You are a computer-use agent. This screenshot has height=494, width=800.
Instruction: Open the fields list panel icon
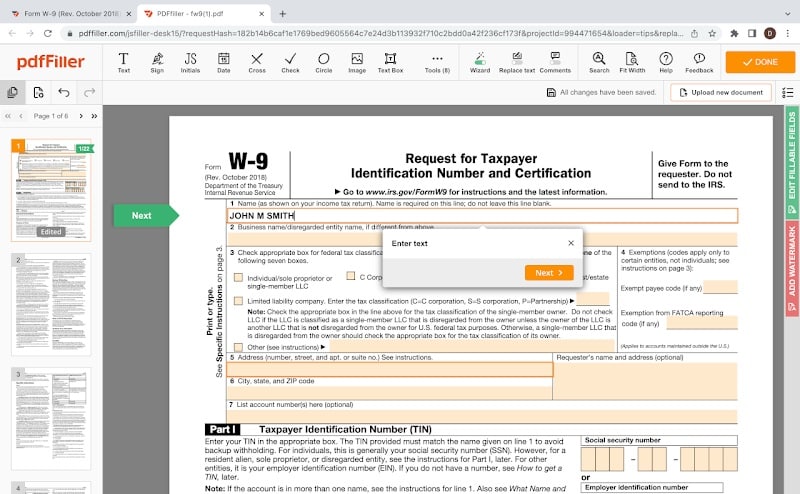point(787,92)
